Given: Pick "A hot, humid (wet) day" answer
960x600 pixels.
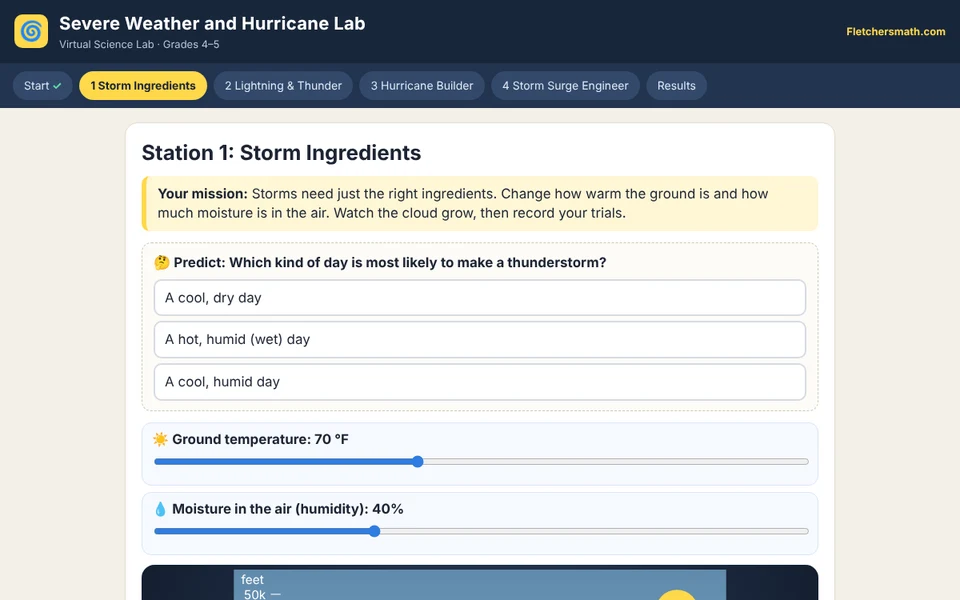Looking at the screenshot, I should 479,339.
